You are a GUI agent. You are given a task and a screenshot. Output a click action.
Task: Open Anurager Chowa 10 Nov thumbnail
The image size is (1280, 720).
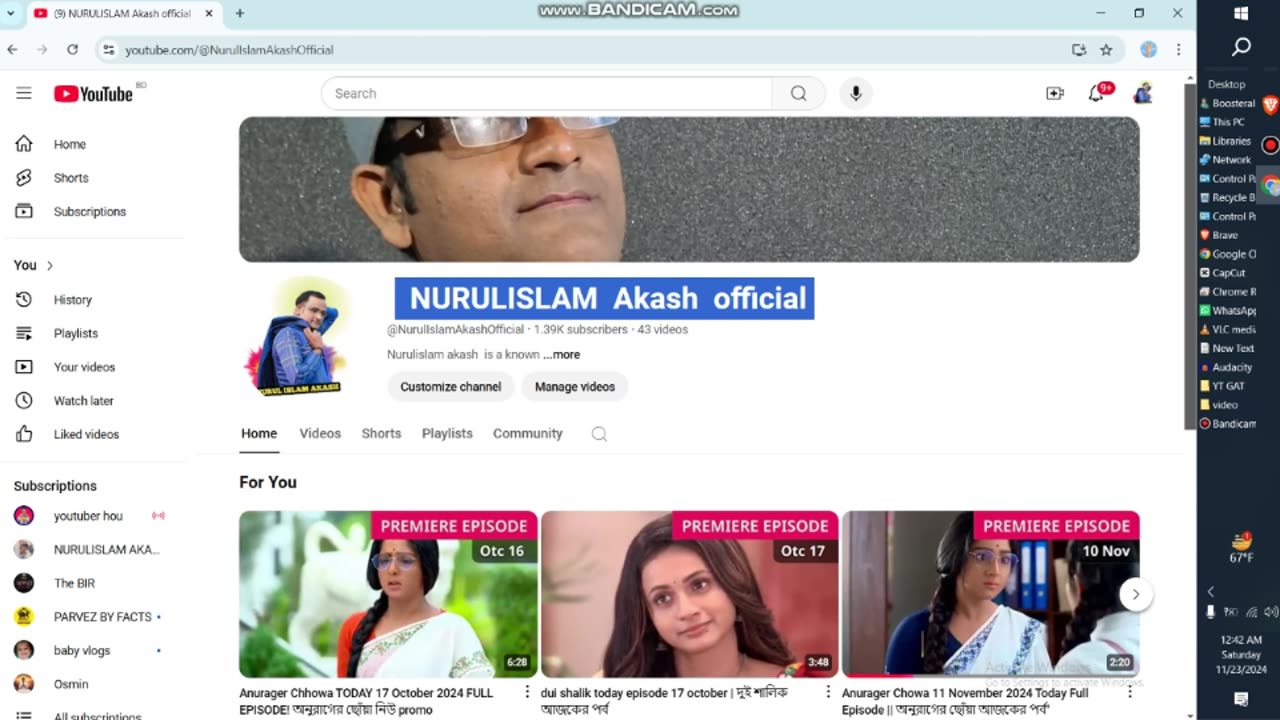991,594
